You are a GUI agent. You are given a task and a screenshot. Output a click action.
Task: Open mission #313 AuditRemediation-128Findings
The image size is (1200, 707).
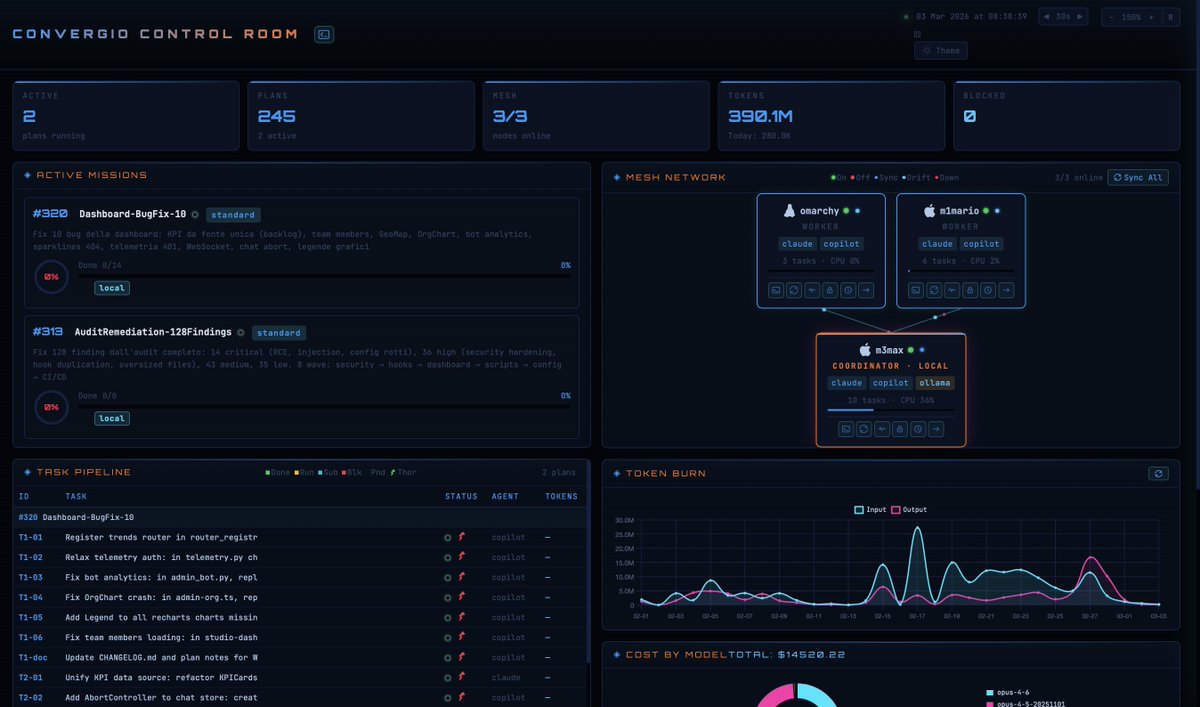(301, 377)
